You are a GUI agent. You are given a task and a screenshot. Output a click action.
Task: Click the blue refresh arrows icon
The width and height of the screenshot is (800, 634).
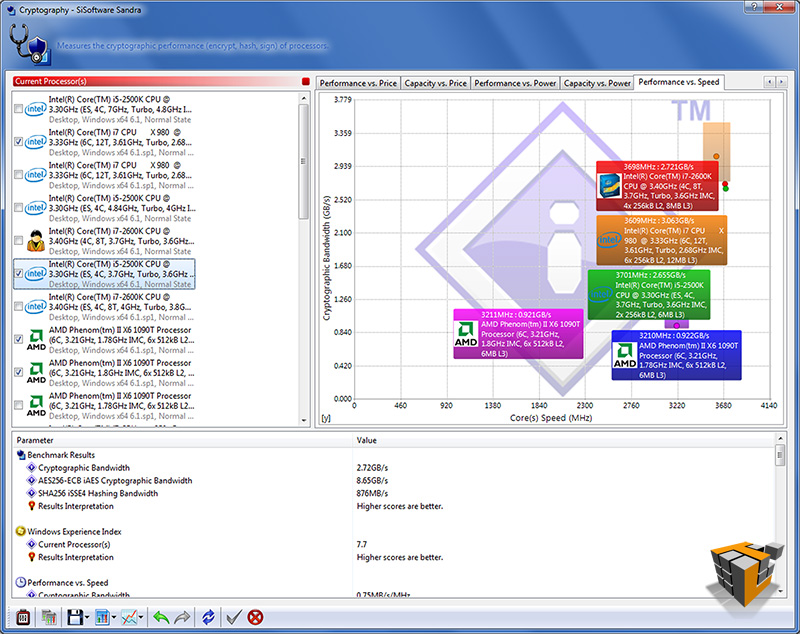click(208, 617)
